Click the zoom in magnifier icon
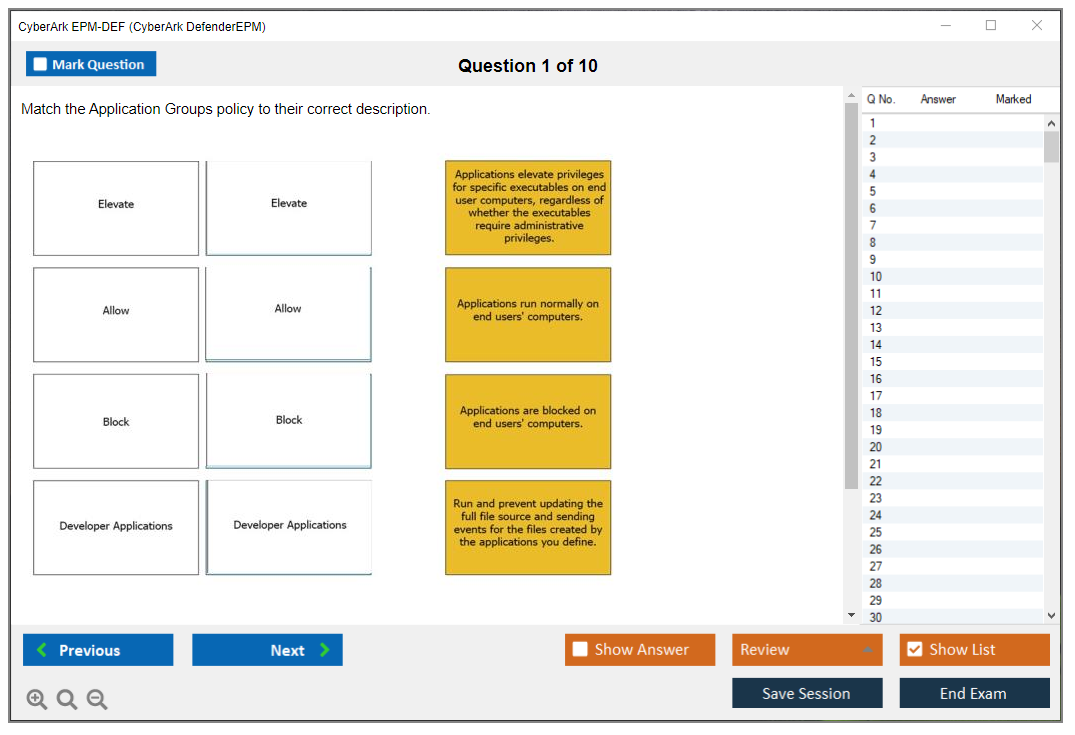Image resolution: width=1075 pixels, height=735 pixels. pos(37,699)
